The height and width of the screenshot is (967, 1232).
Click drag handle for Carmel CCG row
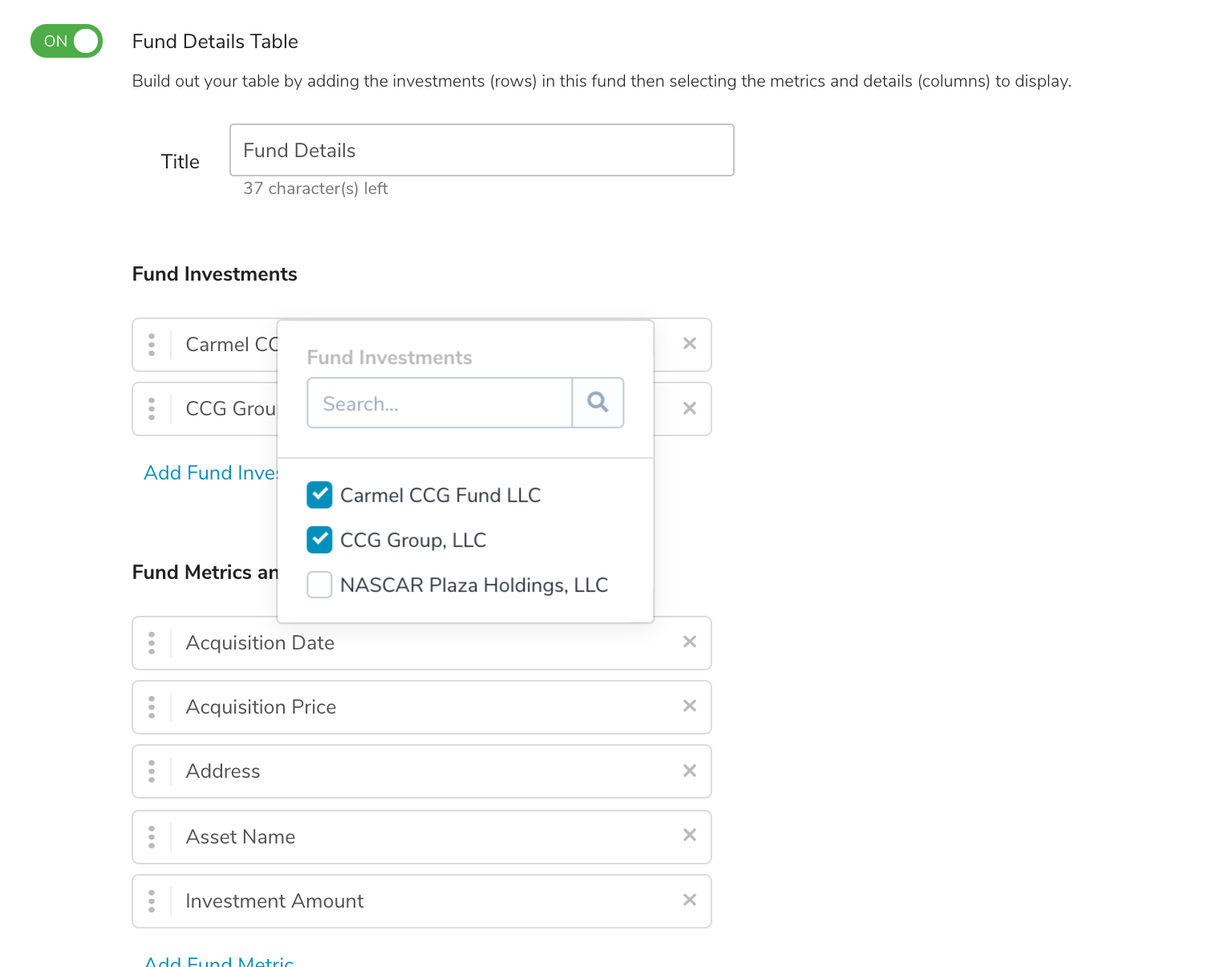152,345
